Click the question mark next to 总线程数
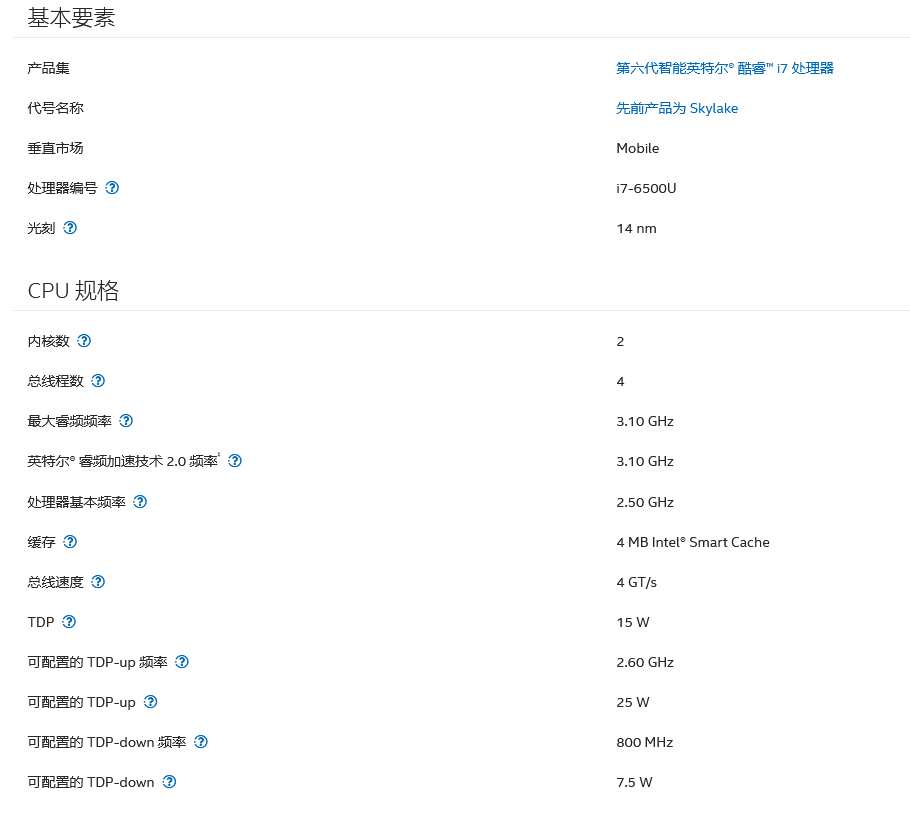 (x=98, y=381)
